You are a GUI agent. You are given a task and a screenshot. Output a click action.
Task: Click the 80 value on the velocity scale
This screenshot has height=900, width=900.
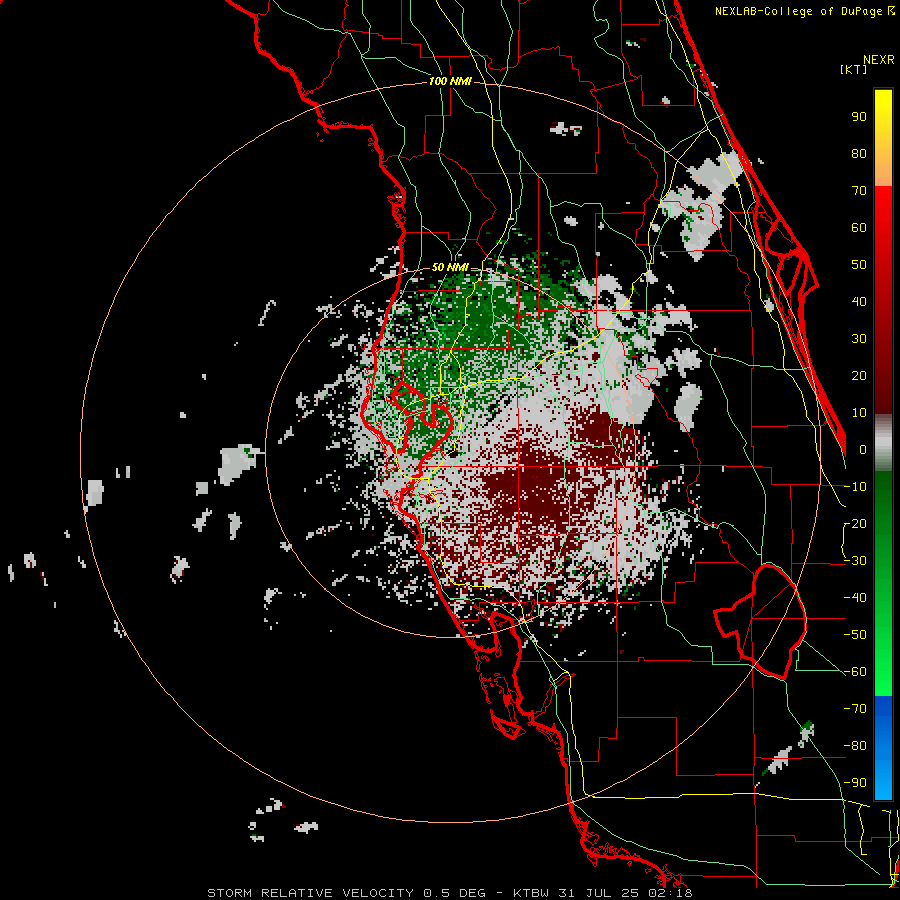(x=859, y=154)
